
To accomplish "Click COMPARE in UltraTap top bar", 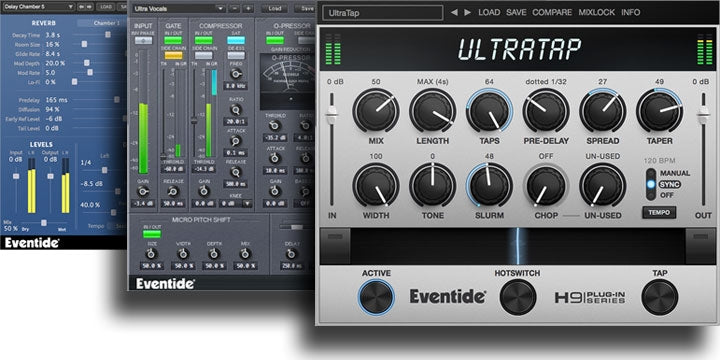I will click(x=552, y=12).
